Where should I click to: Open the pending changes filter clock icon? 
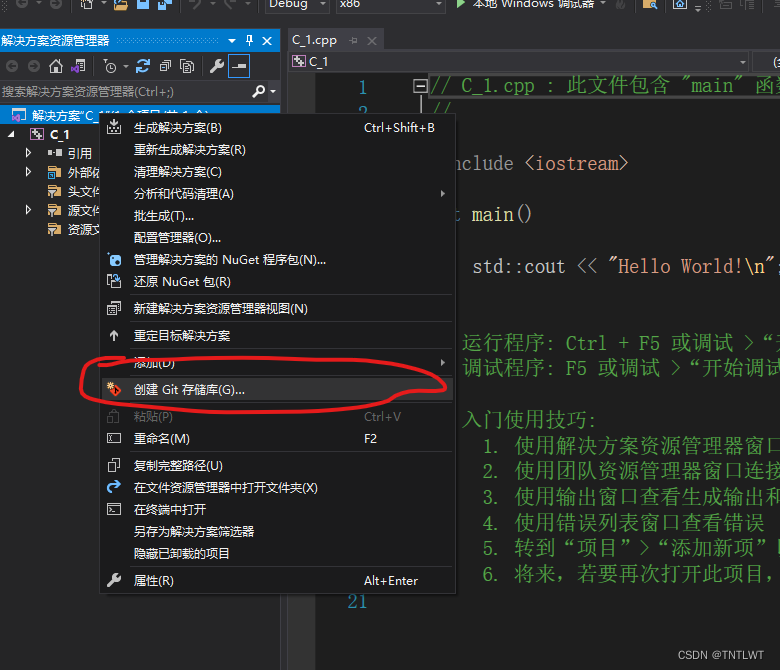pos(110,66)
